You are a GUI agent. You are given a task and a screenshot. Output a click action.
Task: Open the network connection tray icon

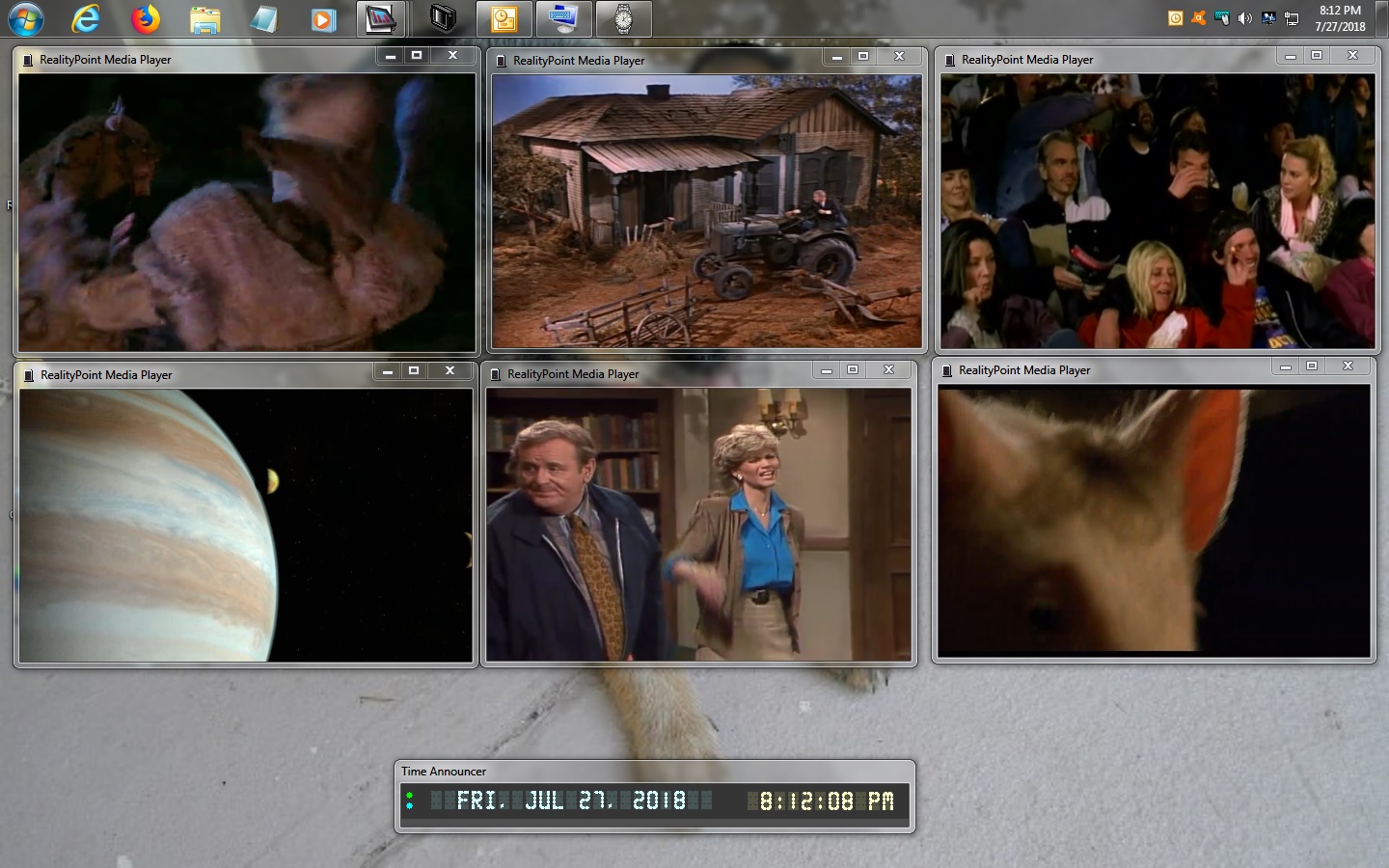pos(1292,18)
